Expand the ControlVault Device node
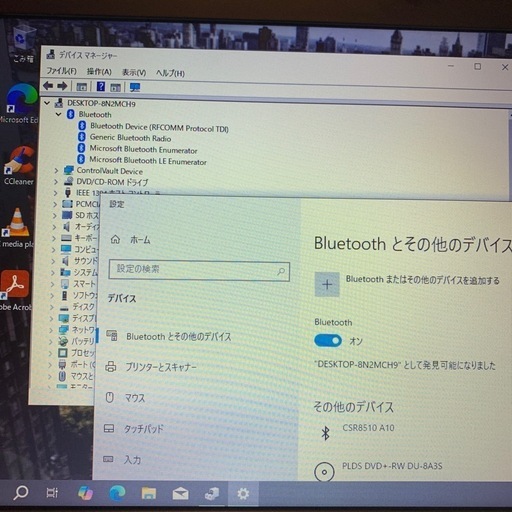The height and width of the screenshot is (512, 512). pyautogui.click(x=56, y=171)
